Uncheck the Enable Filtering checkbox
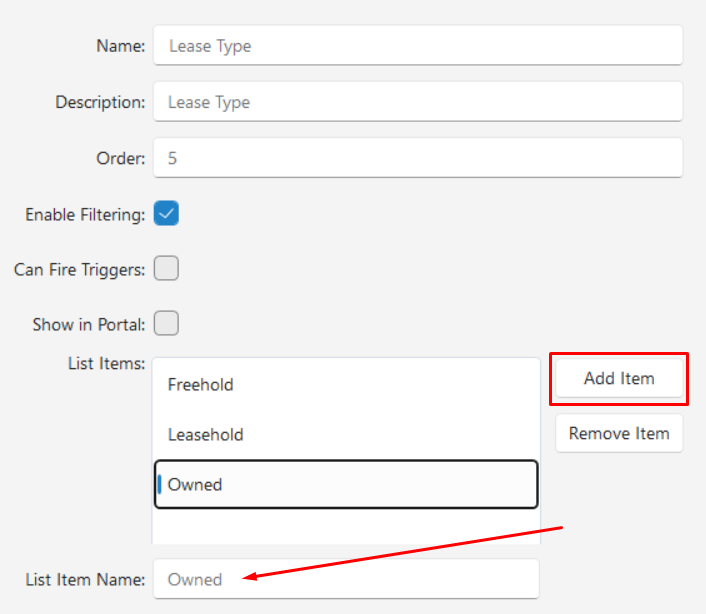The height and width of the screenshot is (614, 706). point(166,213)
